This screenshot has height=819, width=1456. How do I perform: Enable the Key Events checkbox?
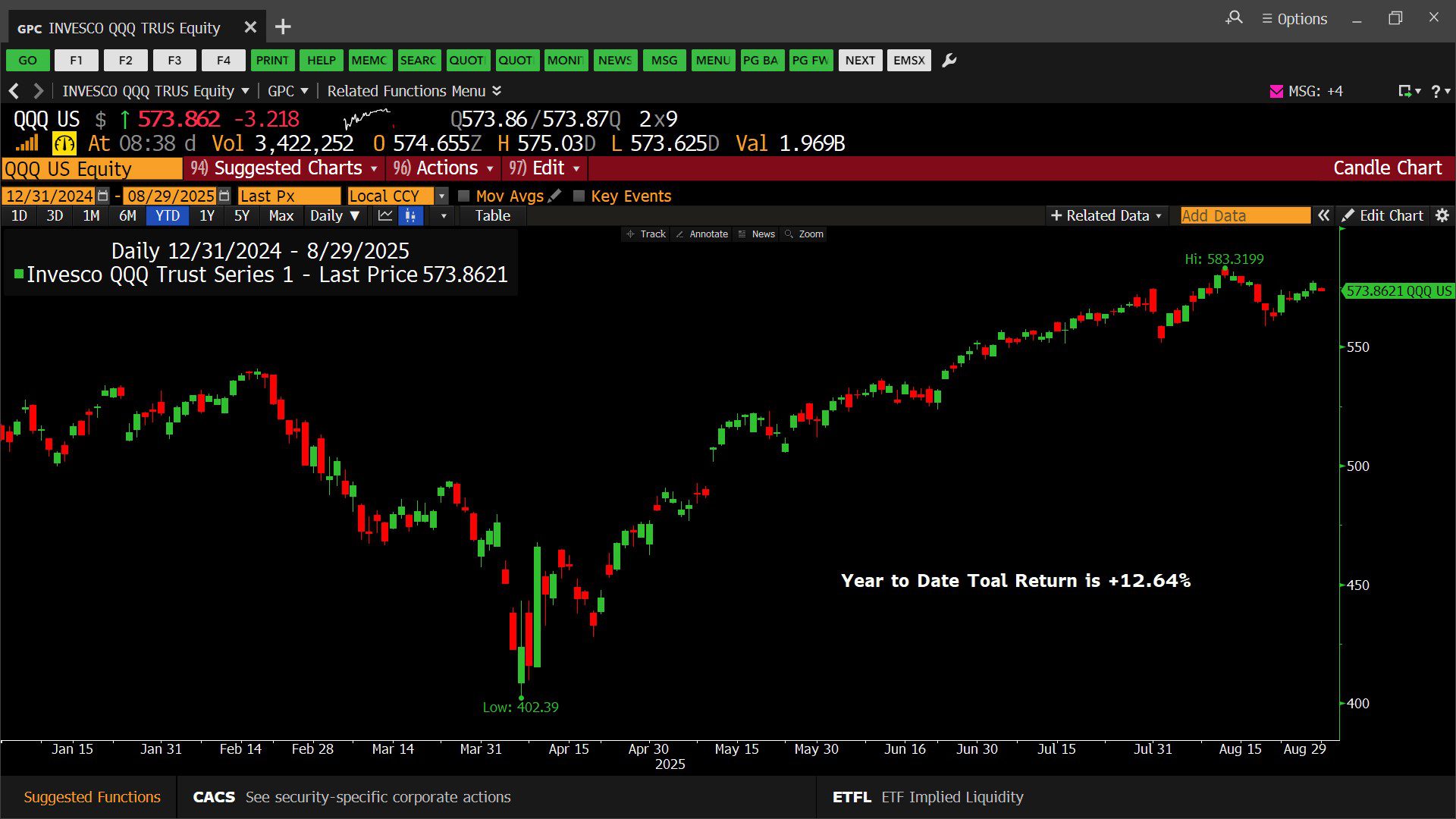click(x=579, y=196)
